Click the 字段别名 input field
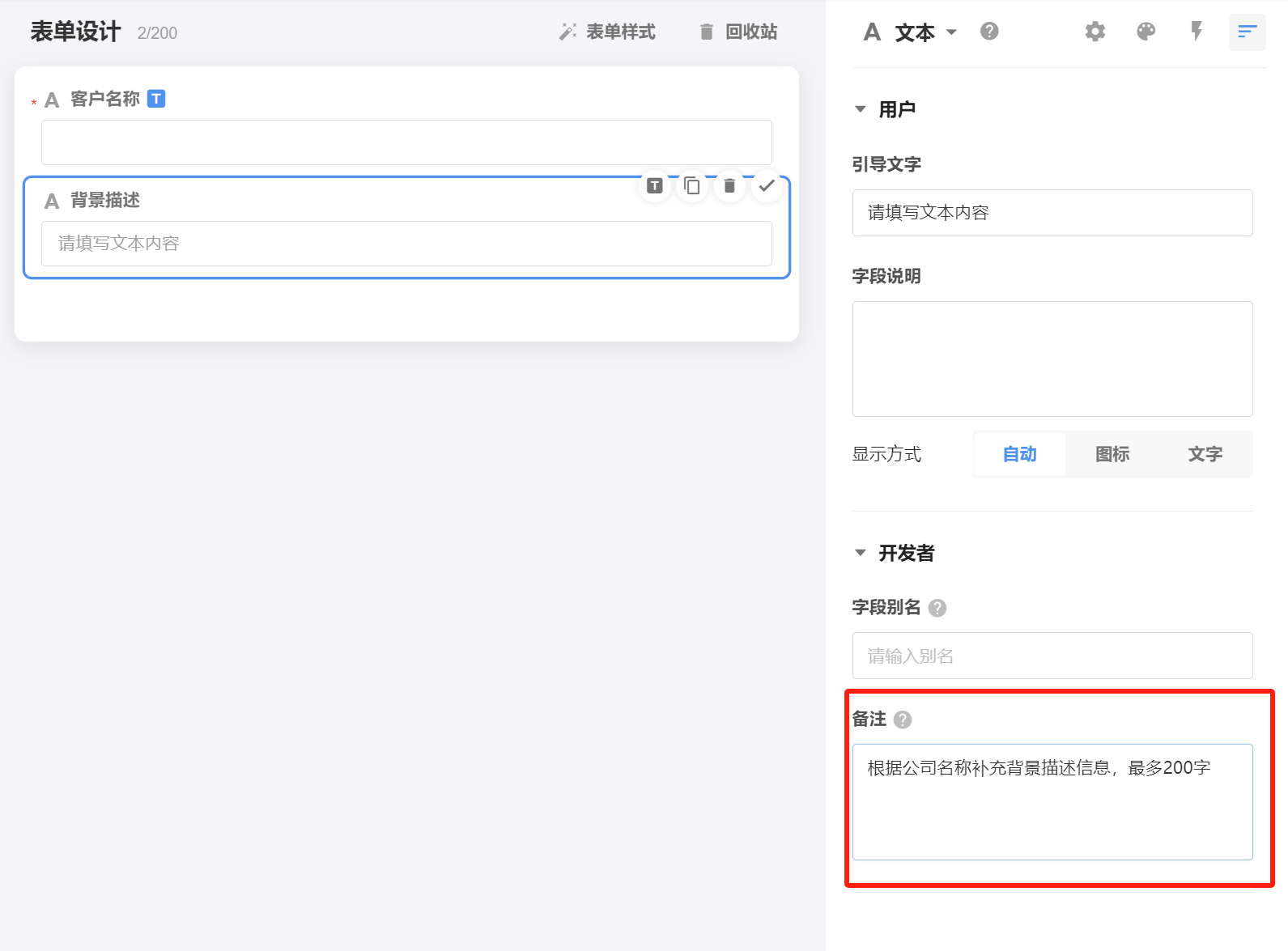Viewport: 1288px width, 951px height. pyautogui.click(x=1052, y=656)
